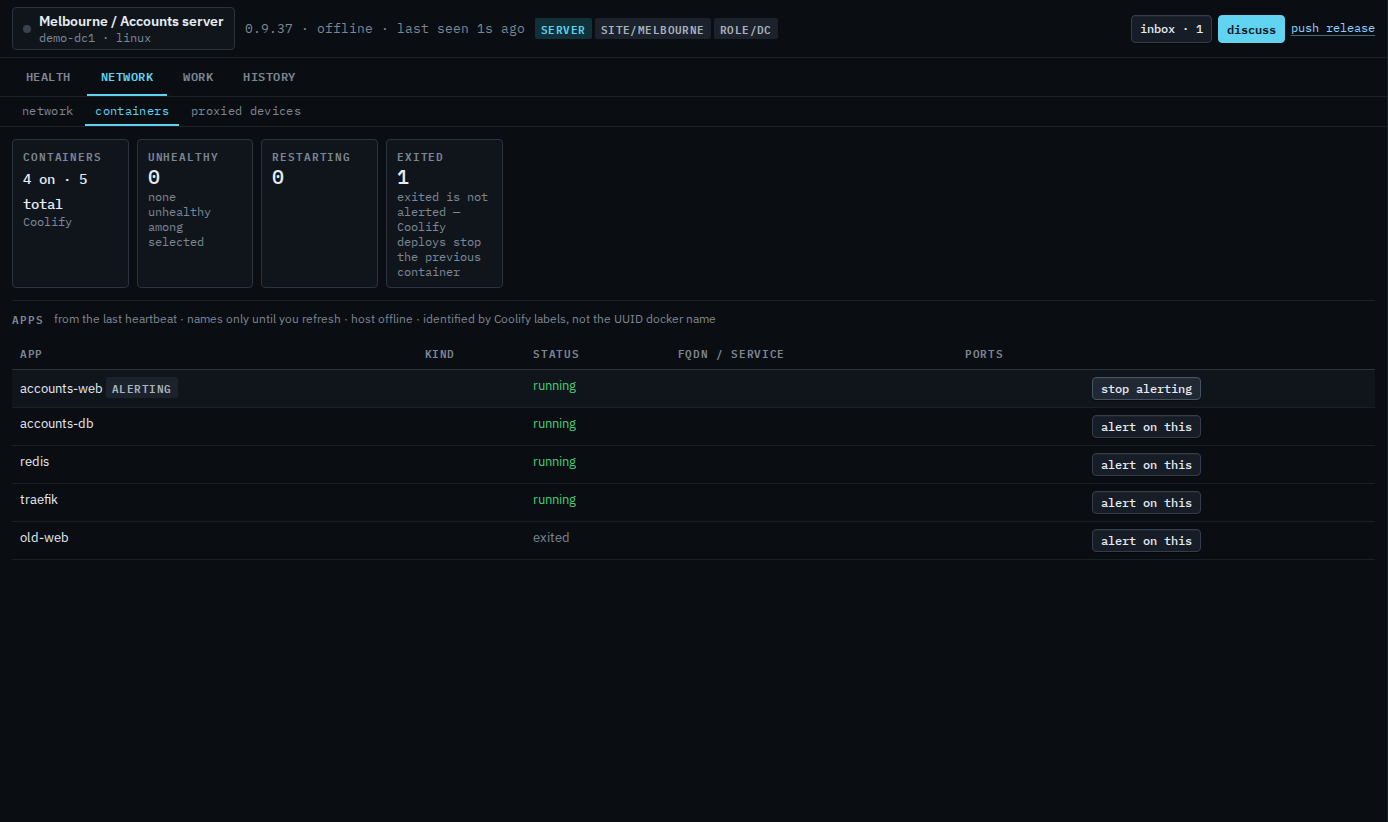Viewport: 1388px width, 822px height.
Task: Select the containers sub-tab
Action: [132, 111]
